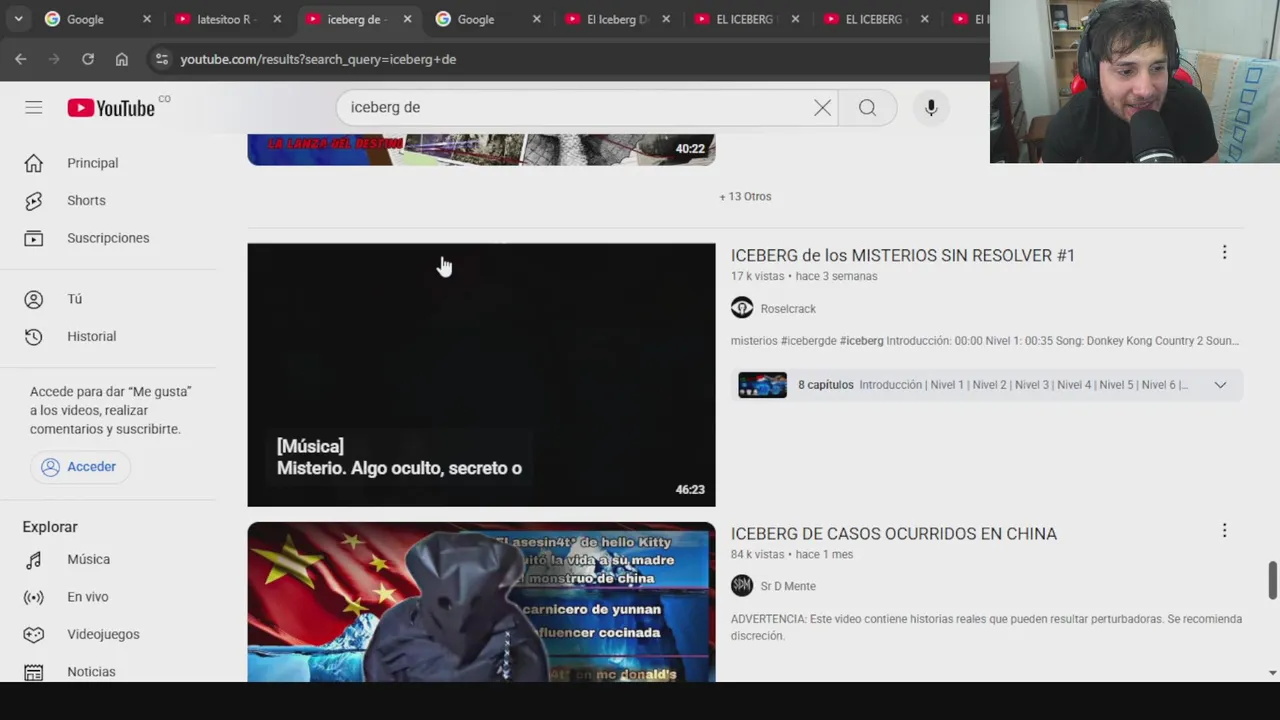This screenshot has height=720, width=1280.
Task: Click the '84 k vistas' text
Action: tap(757, 554)
